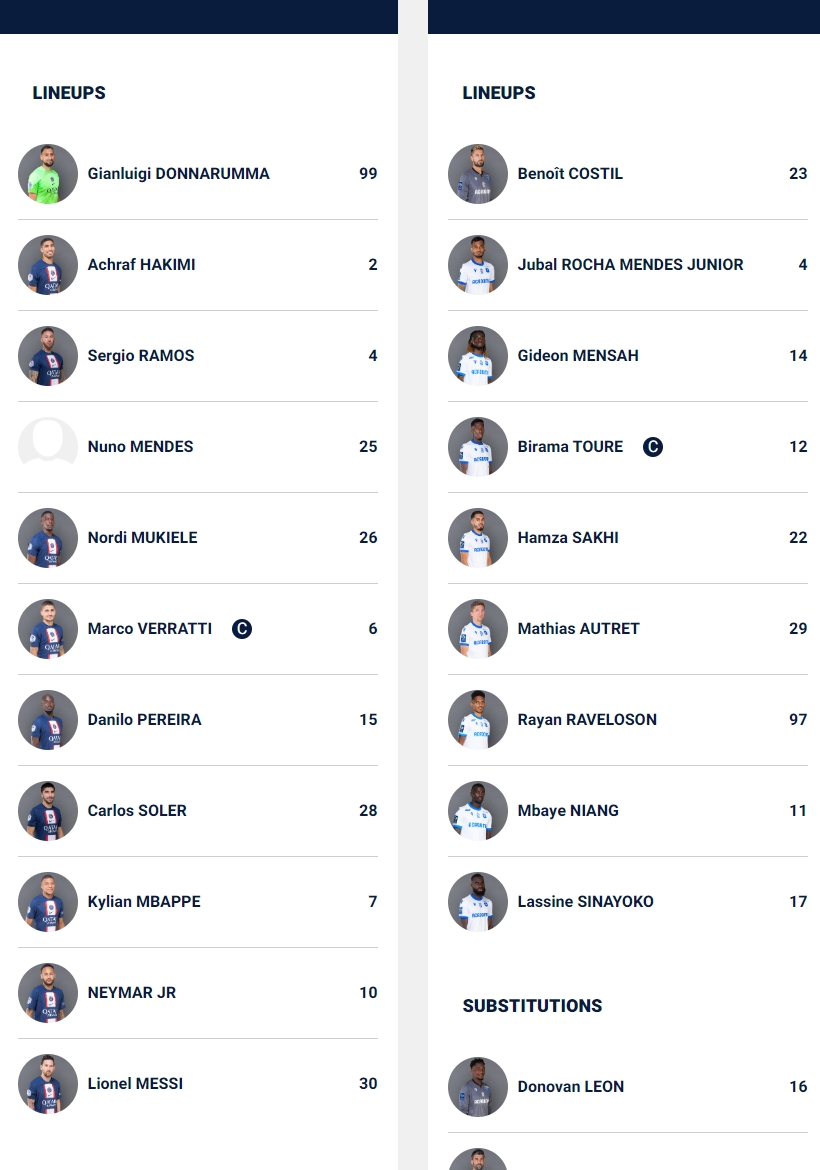820x1170 pixels.
Task: Select Mathias AUTRET name
Action: click(x=578, y=628)
